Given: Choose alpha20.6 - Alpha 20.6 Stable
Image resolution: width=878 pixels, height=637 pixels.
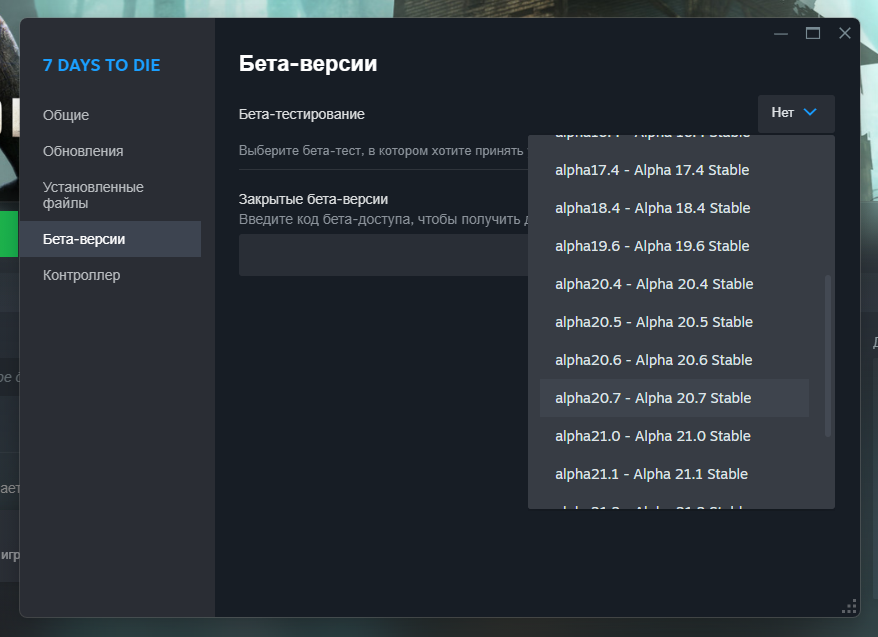Looking at the screenshot, I should pyautogui.click(x=674, y=360).
